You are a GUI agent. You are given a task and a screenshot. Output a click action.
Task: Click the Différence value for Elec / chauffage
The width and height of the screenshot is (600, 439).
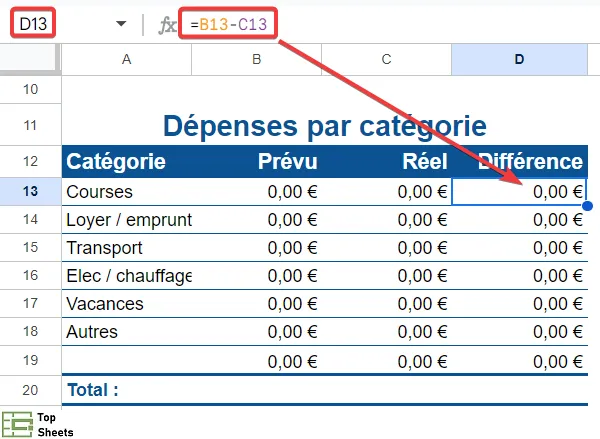(520, 276)
